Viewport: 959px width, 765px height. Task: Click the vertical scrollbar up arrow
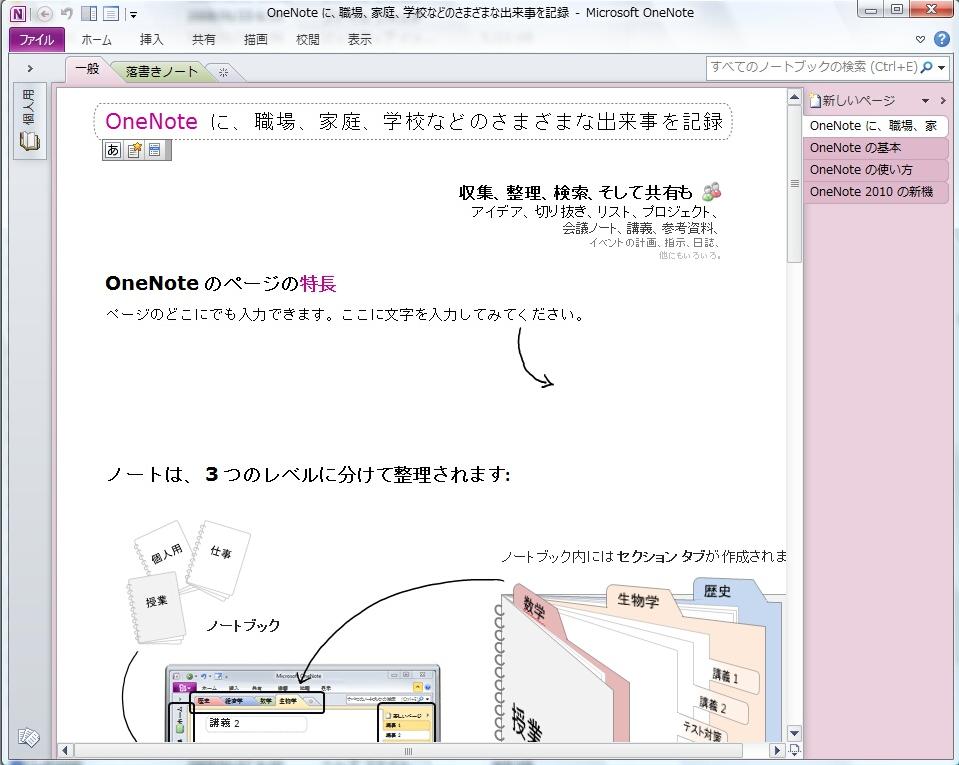pos(794,97)
